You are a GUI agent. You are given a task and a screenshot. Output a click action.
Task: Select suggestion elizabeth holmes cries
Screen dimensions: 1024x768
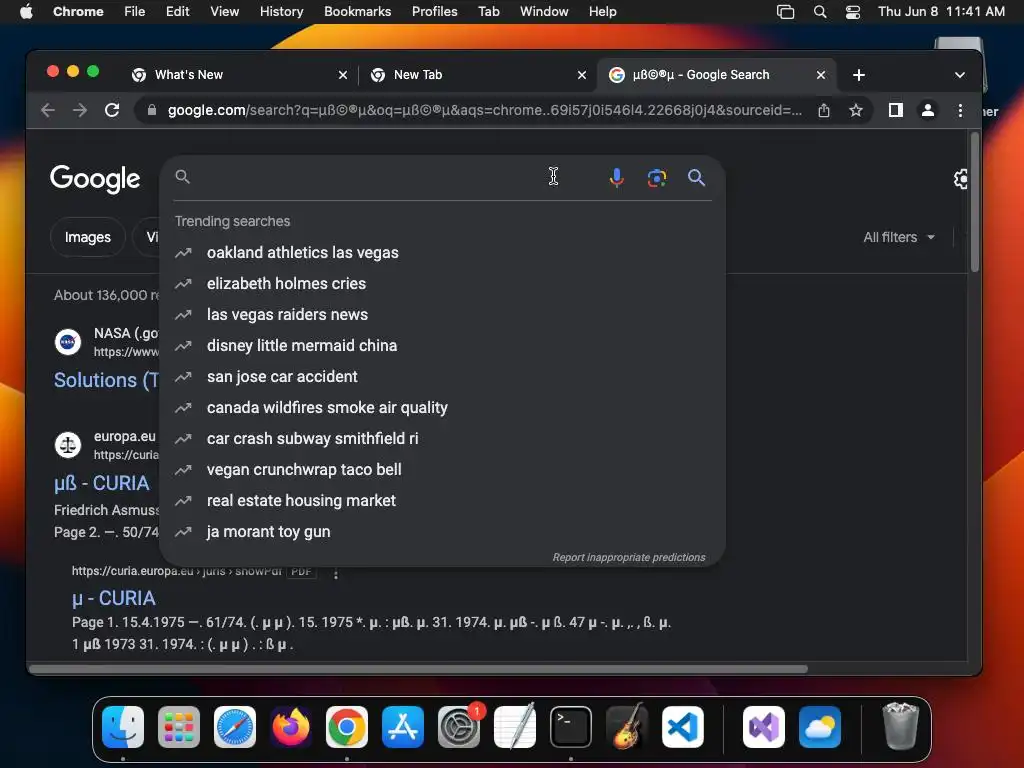coord(442,283)
